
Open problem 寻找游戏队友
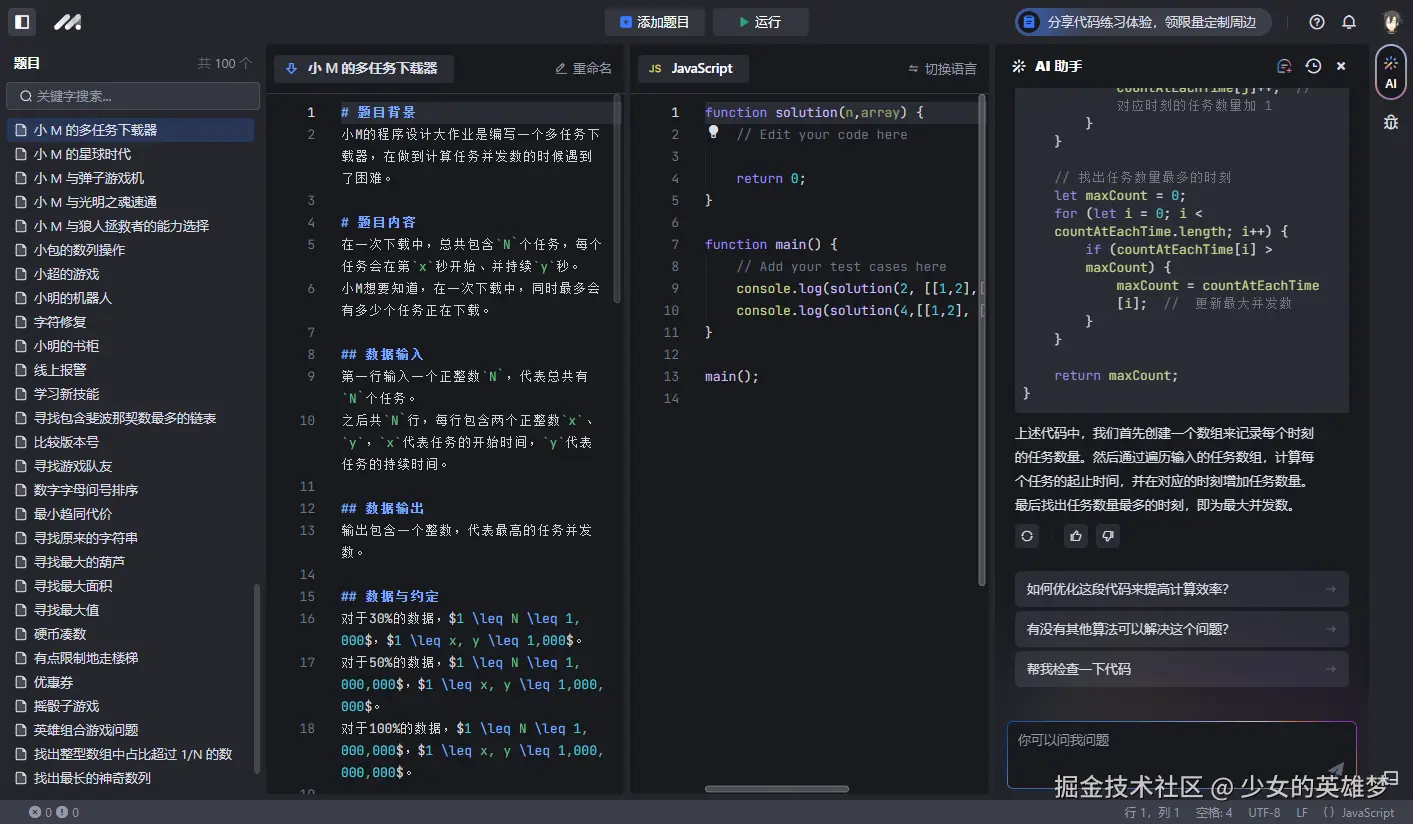point(130,466)
